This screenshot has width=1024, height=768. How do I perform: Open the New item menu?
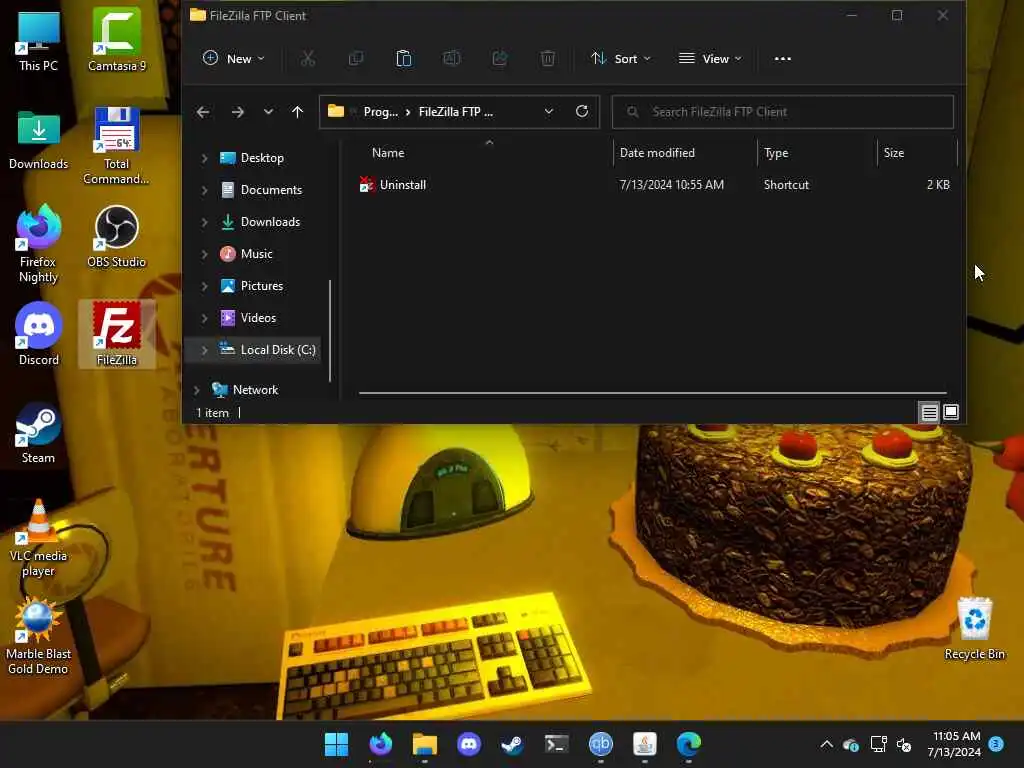(x=233, y=59)
